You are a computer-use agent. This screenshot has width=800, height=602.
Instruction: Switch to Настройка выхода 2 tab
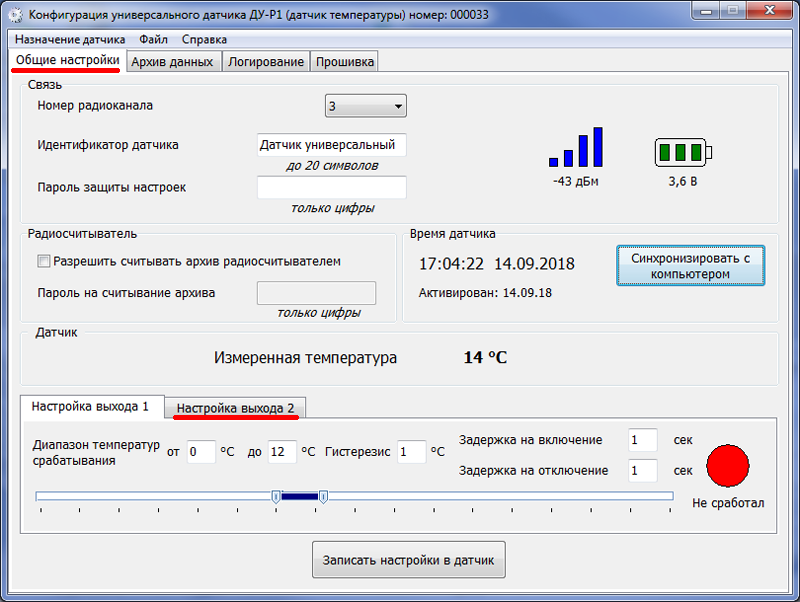(x=235, y=408)
